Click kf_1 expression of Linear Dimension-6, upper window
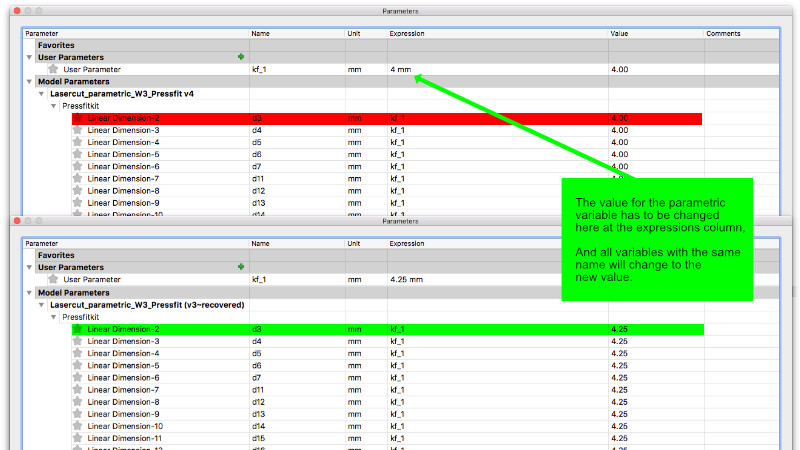The height and width of the screenshot is (450, 800). 397,166
